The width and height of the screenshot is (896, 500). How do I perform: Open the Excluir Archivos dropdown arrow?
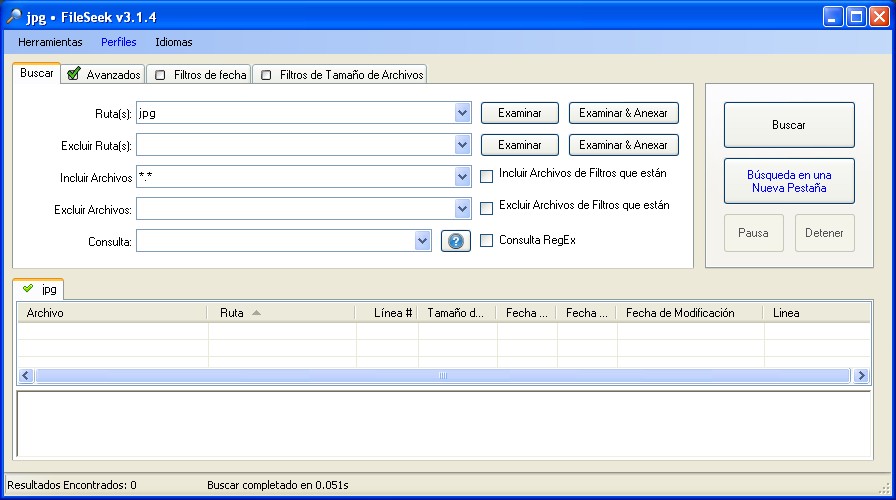462,209
